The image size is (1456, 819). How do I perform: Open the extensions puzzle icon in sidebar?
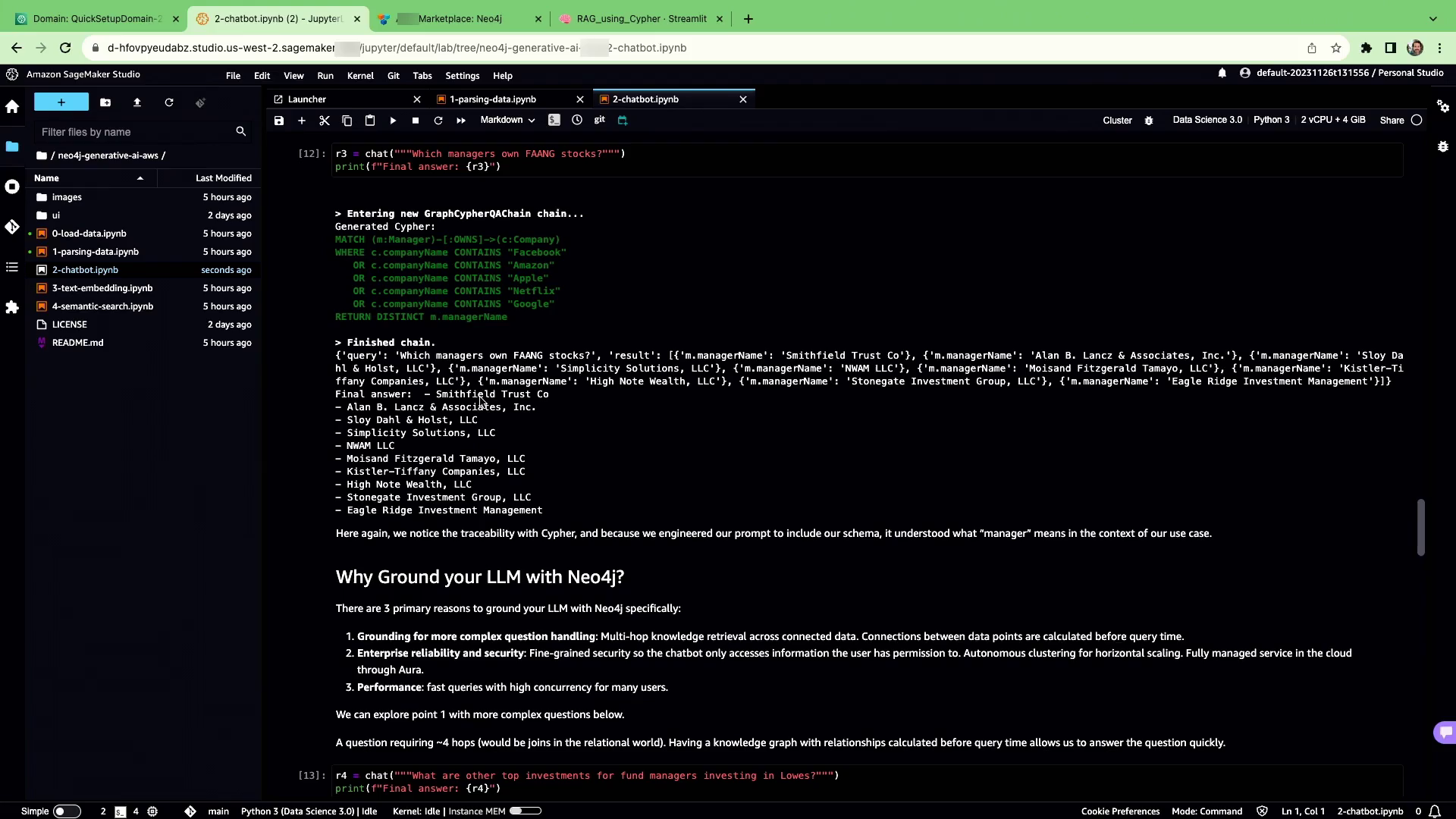coord(12,307)
